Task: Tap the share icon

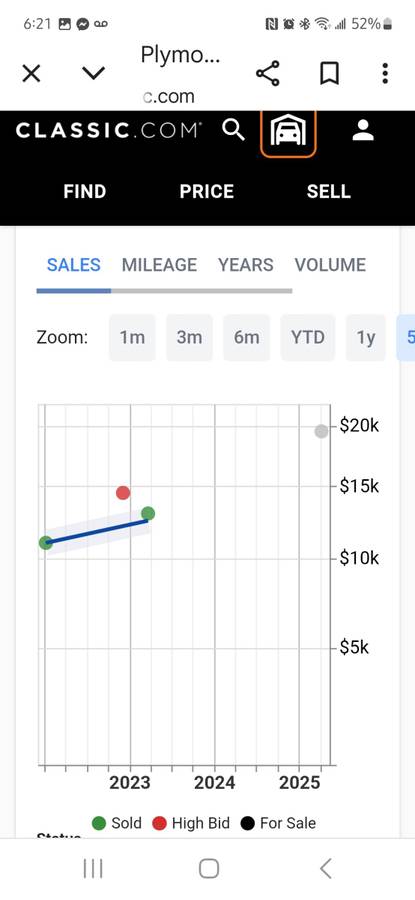Action: click(x=267, y=73)
